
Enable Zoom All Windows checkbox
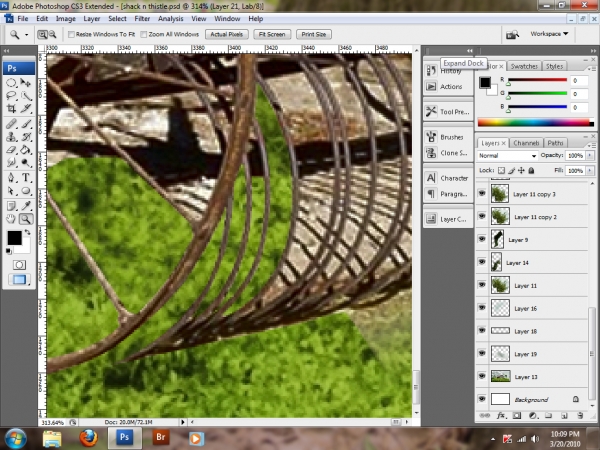pos(143,34)
